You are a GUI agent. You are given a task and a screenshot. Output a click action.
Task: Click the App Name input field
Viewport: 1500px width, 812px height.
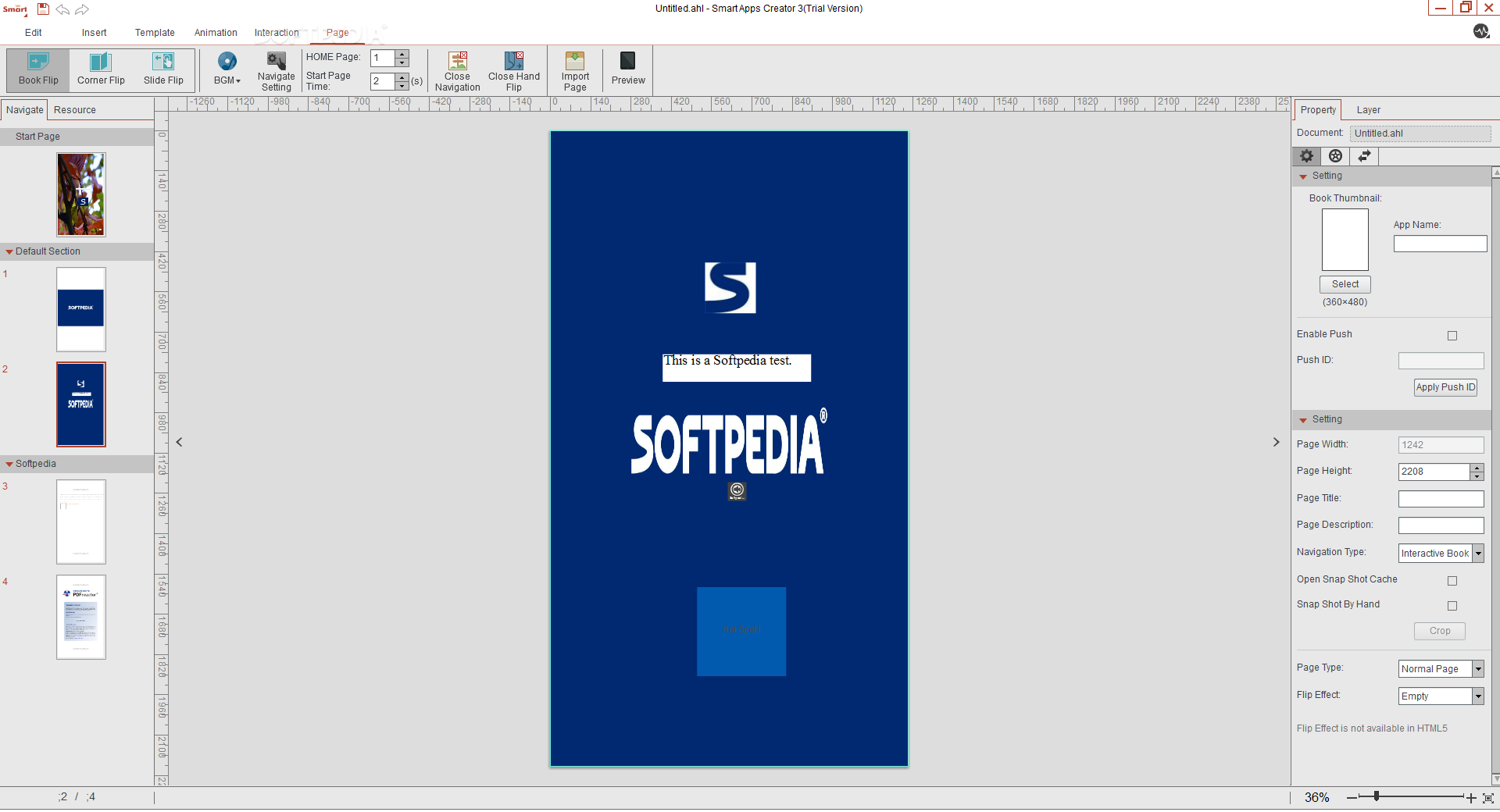coord(1440,244)
